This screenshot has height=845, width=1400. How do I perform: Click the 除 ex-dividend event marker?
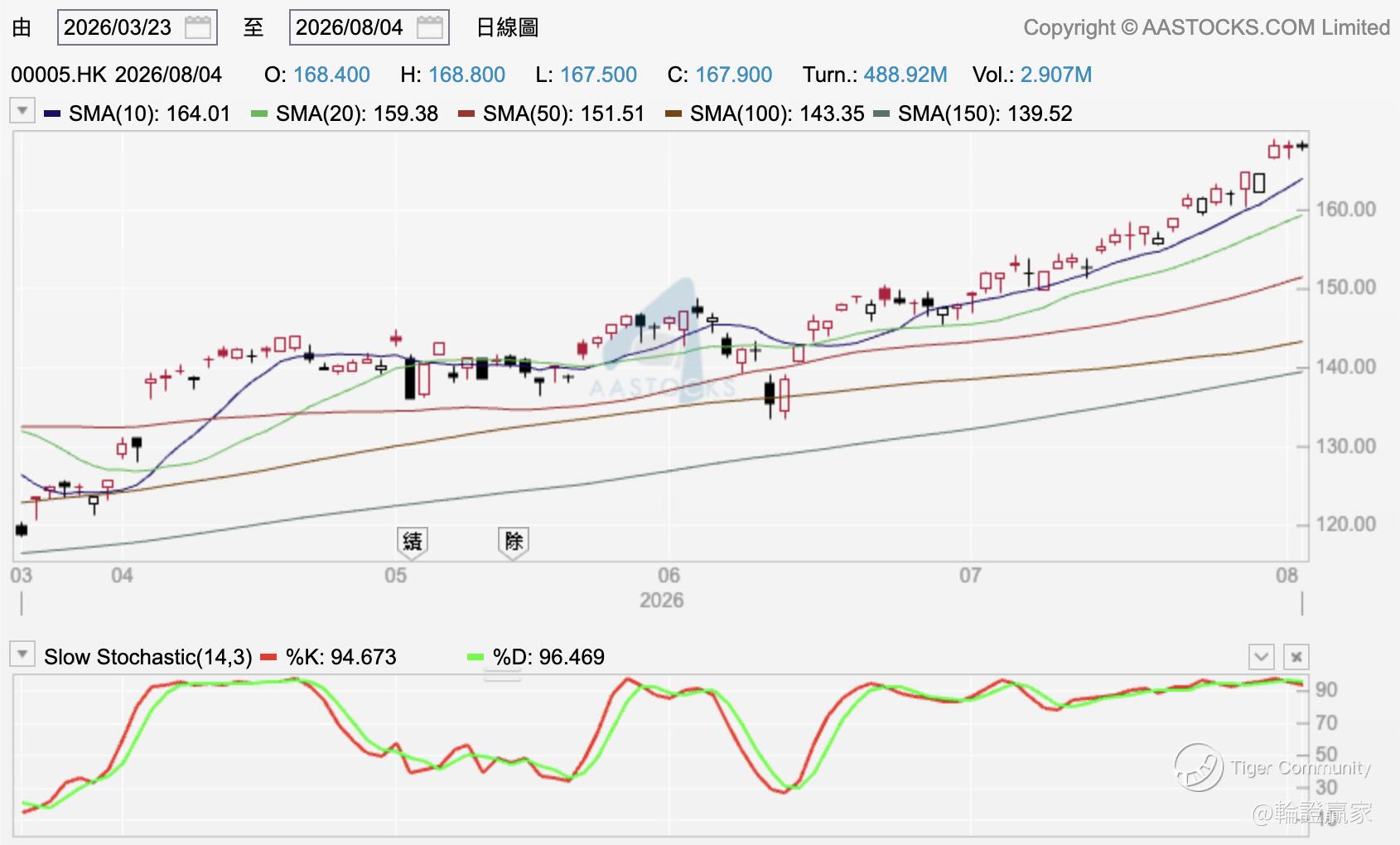point(514,543)
